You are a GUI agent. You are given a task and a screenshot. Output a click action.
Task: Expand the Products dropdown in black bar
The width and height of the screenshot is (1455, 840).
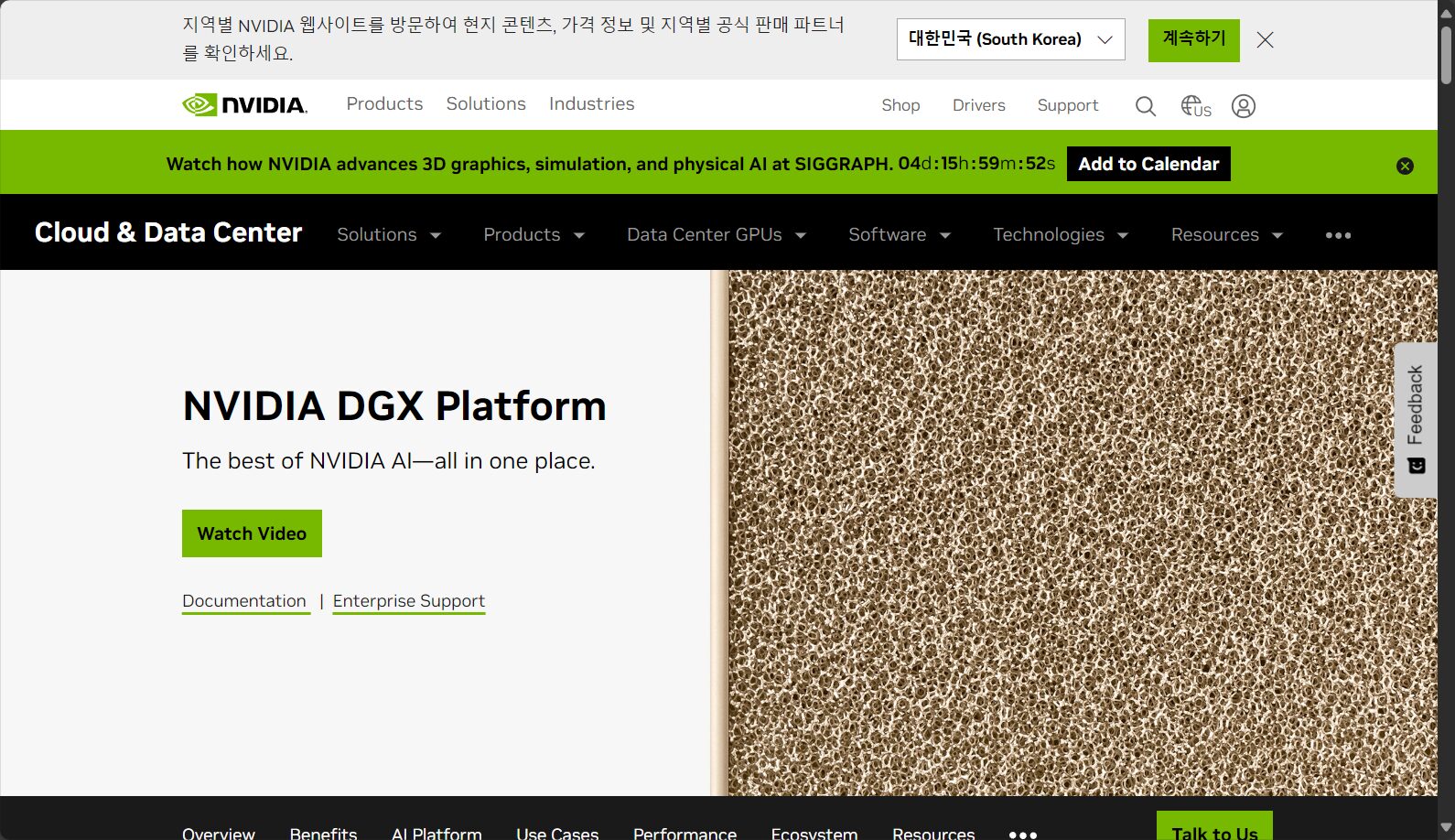[x=533, y=235]
